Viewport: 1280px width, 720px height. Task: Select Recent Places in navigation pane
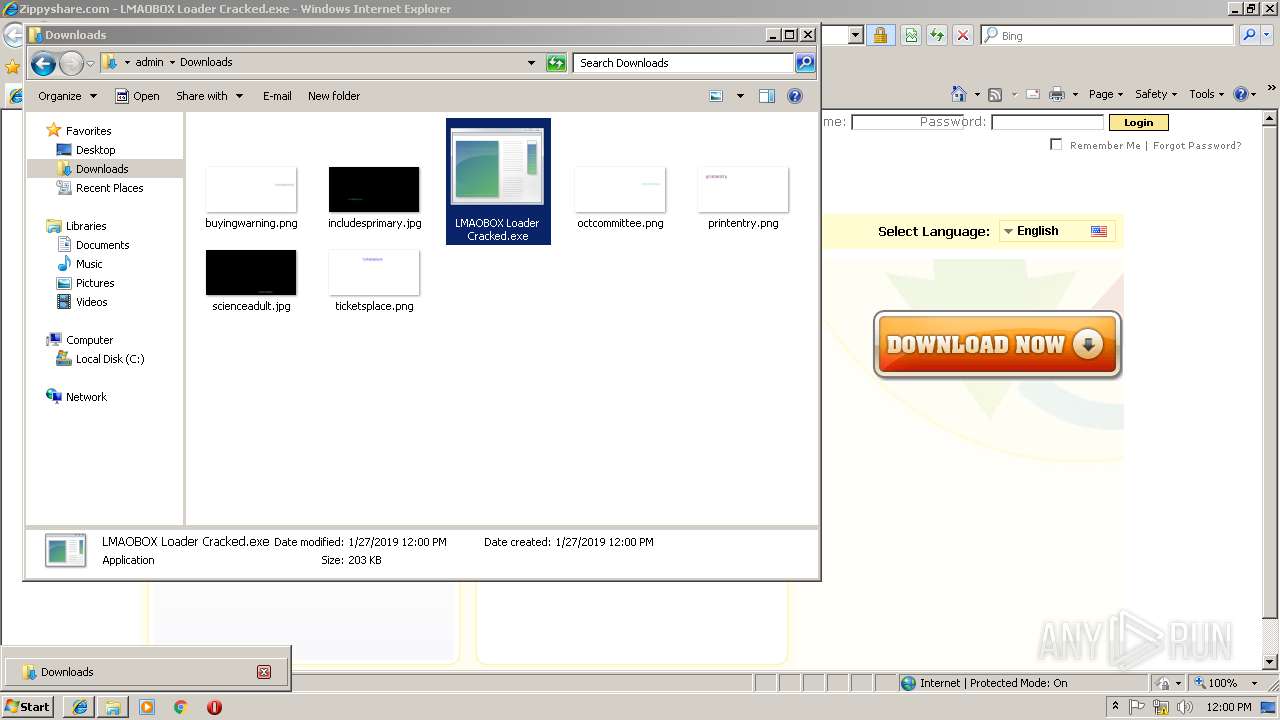109,188
